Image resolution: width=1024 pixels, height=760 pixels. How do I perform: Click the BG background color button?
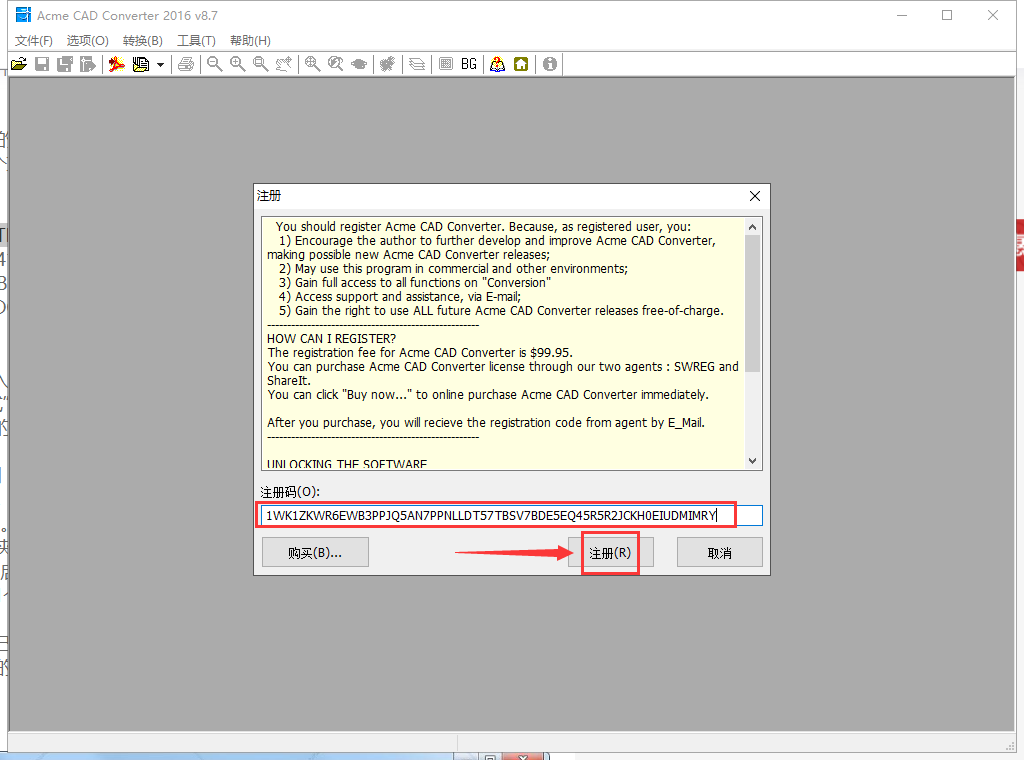[469, 64]
